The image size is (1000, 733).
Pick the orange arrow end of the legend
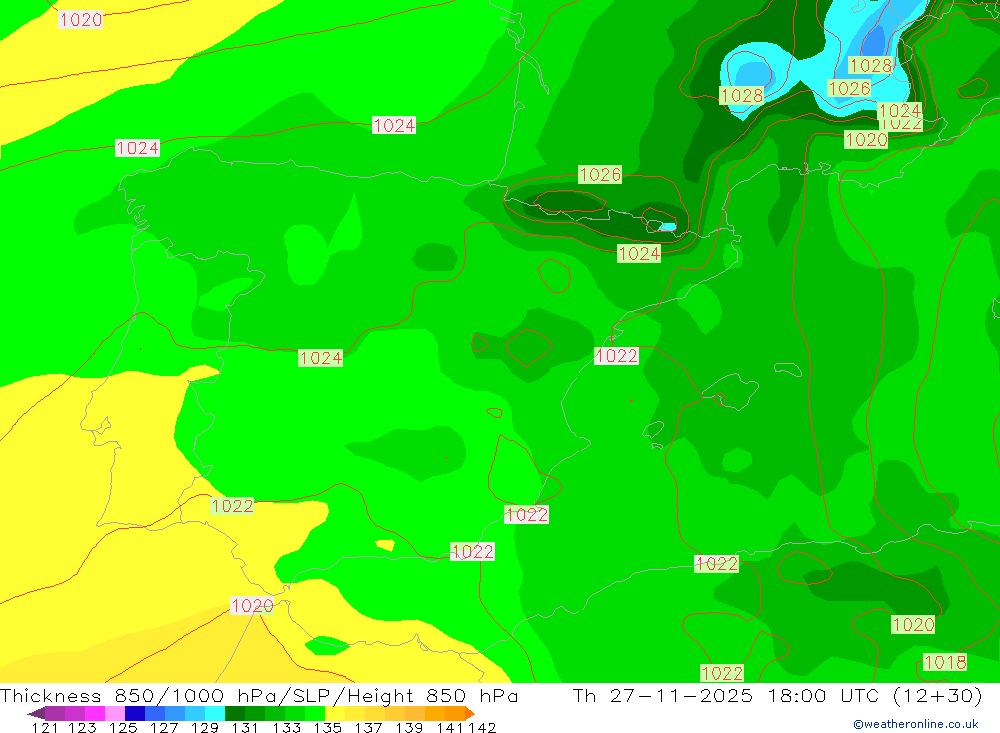click(x=470, y=713)
